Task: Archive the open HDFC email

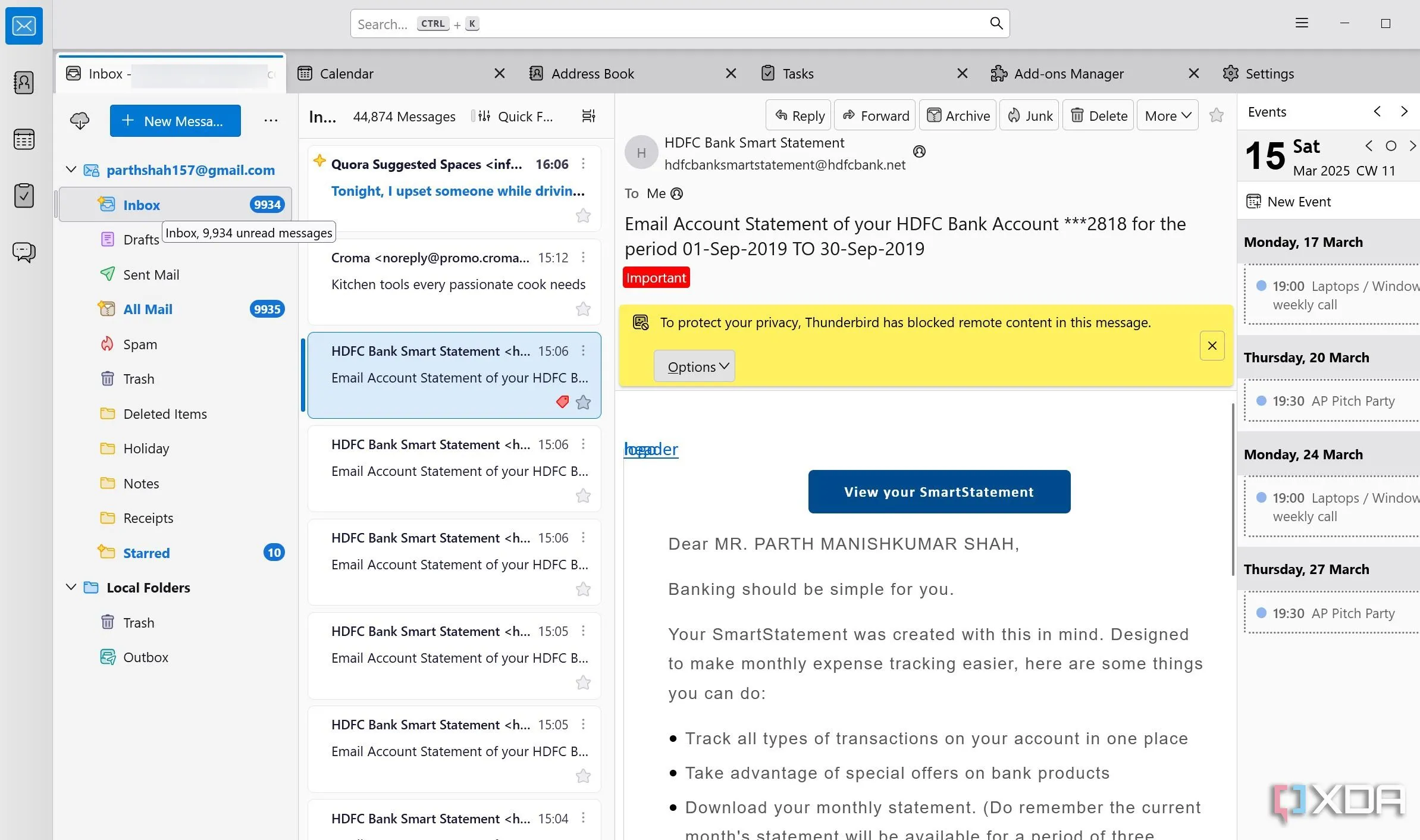Action: 958,116
